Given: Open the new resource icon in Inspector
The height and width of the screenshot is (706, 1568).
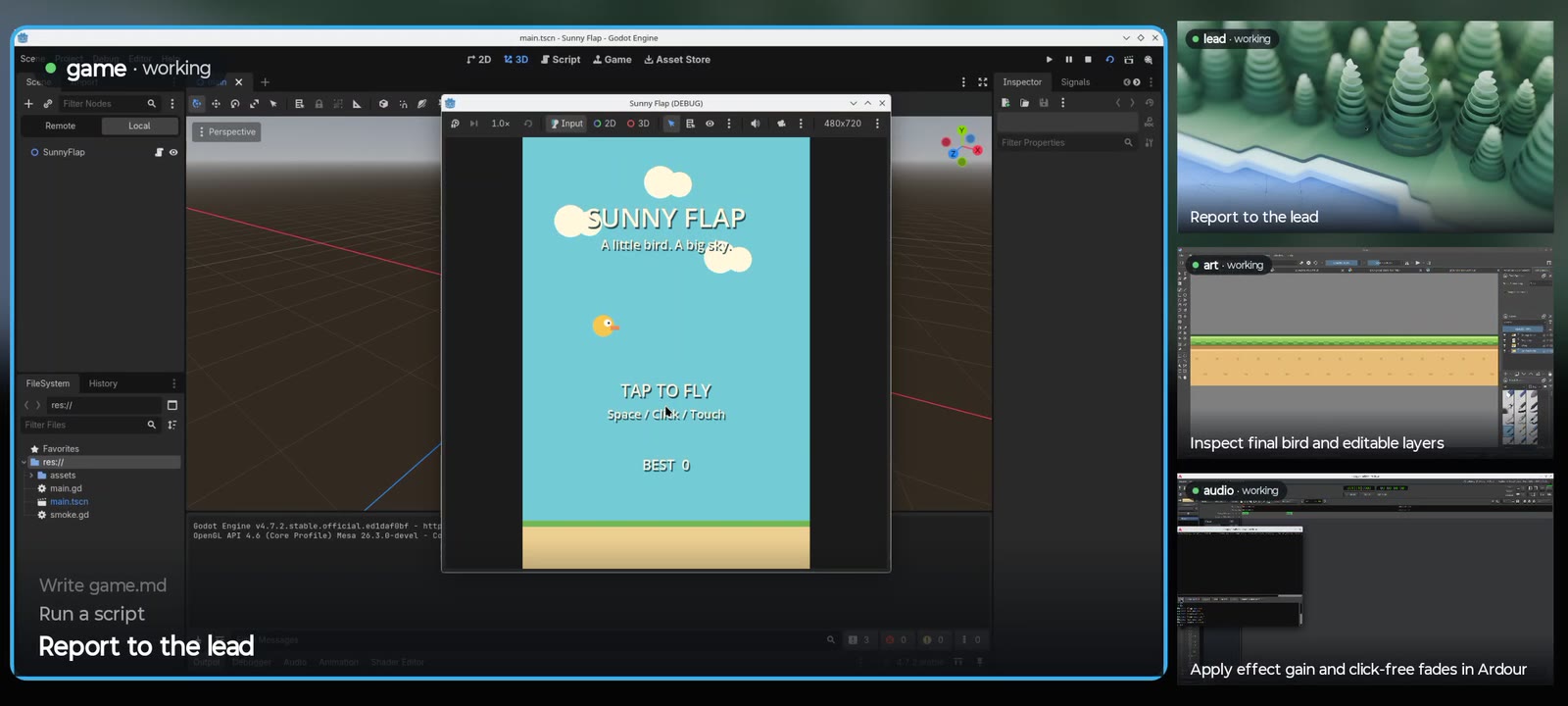Looking at the screenshot, I should pos(1005,103).
